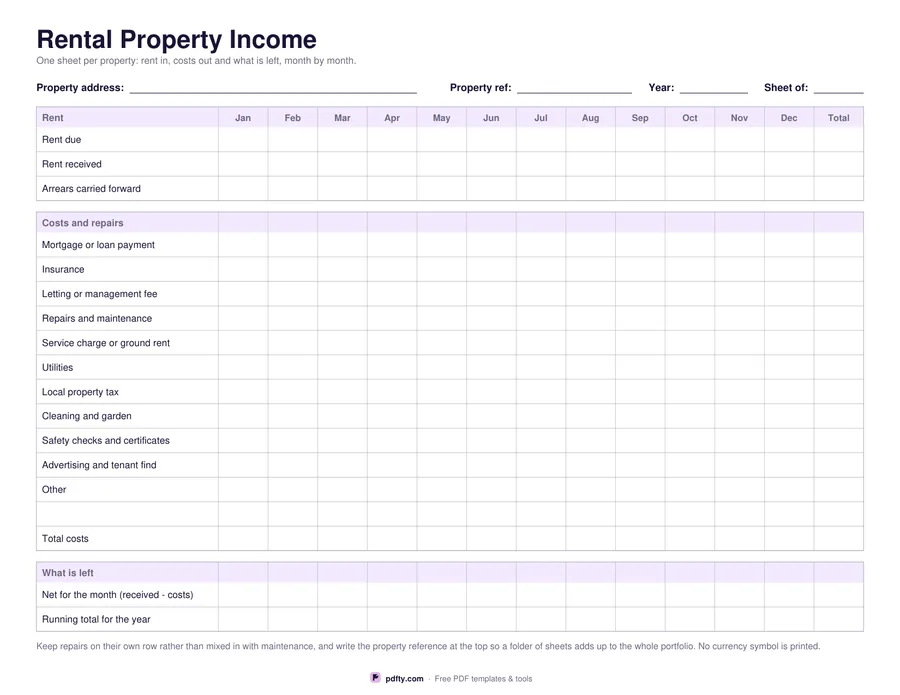Click the 'Nov' column header
Screen dimensions: 900x695
(x=739, y=118)
